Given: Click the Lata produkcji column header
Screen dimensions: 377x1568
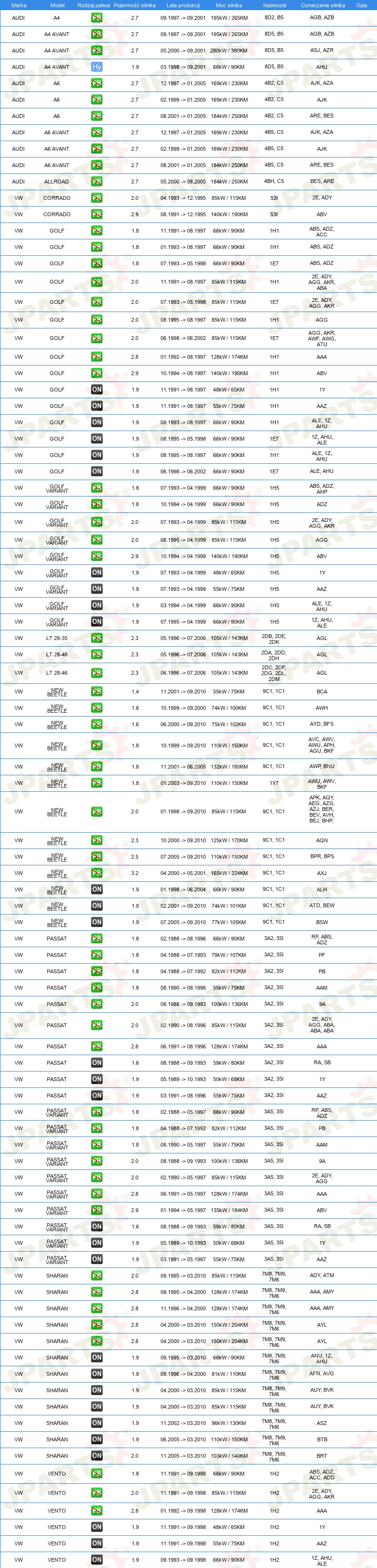Looking at the screenshot, I should (x=183, y=5).
